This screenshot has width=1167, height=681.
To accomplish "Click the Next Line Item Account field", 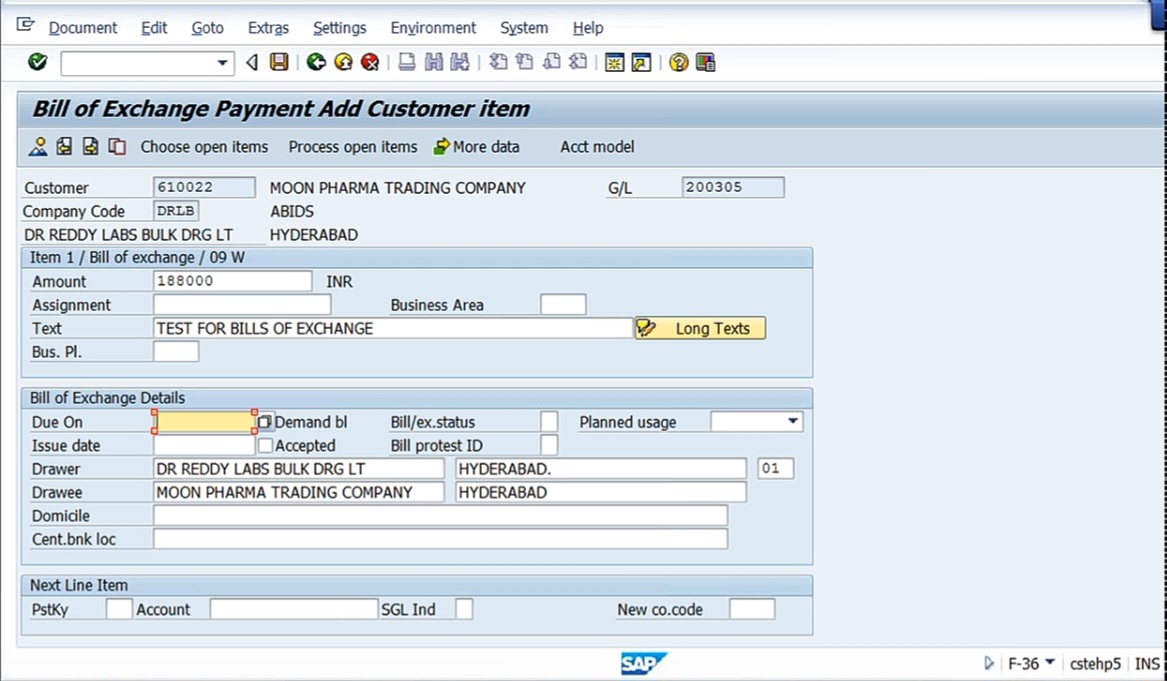I will pyautogui.click(x=294, y=609).
